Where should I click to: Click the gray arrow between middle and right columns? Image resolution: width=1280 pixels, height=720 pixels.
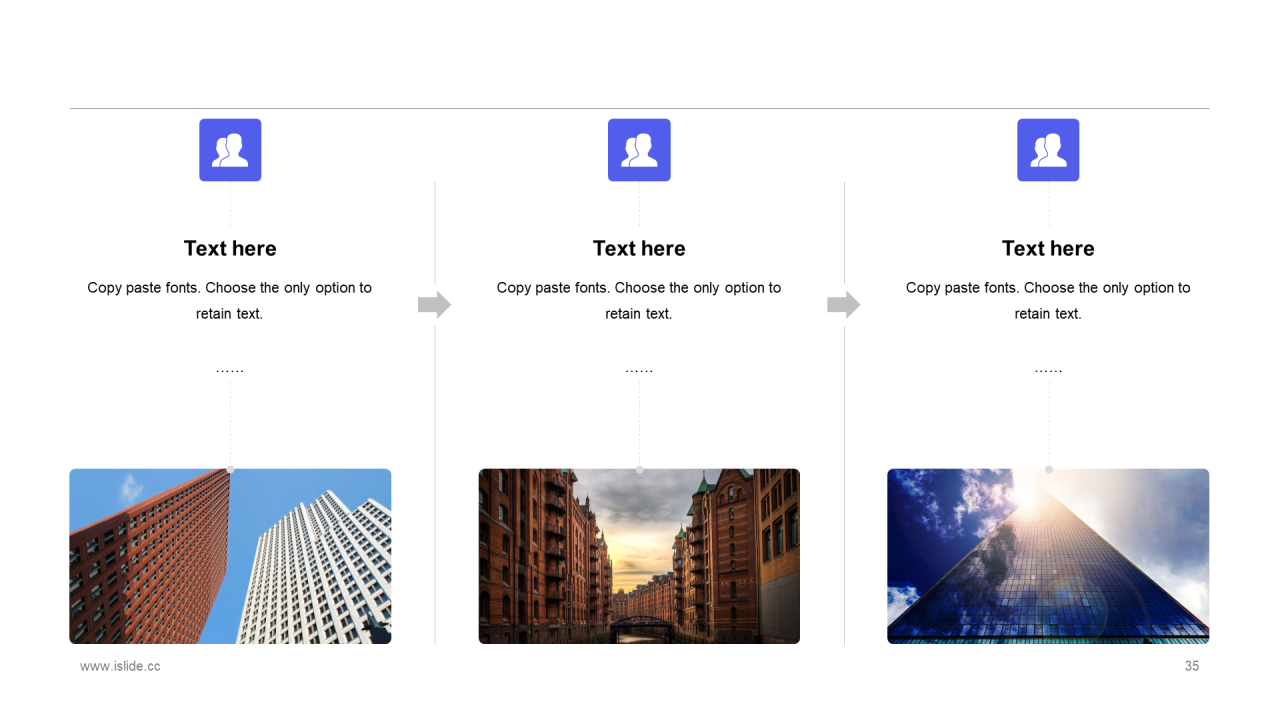(843, 305)
